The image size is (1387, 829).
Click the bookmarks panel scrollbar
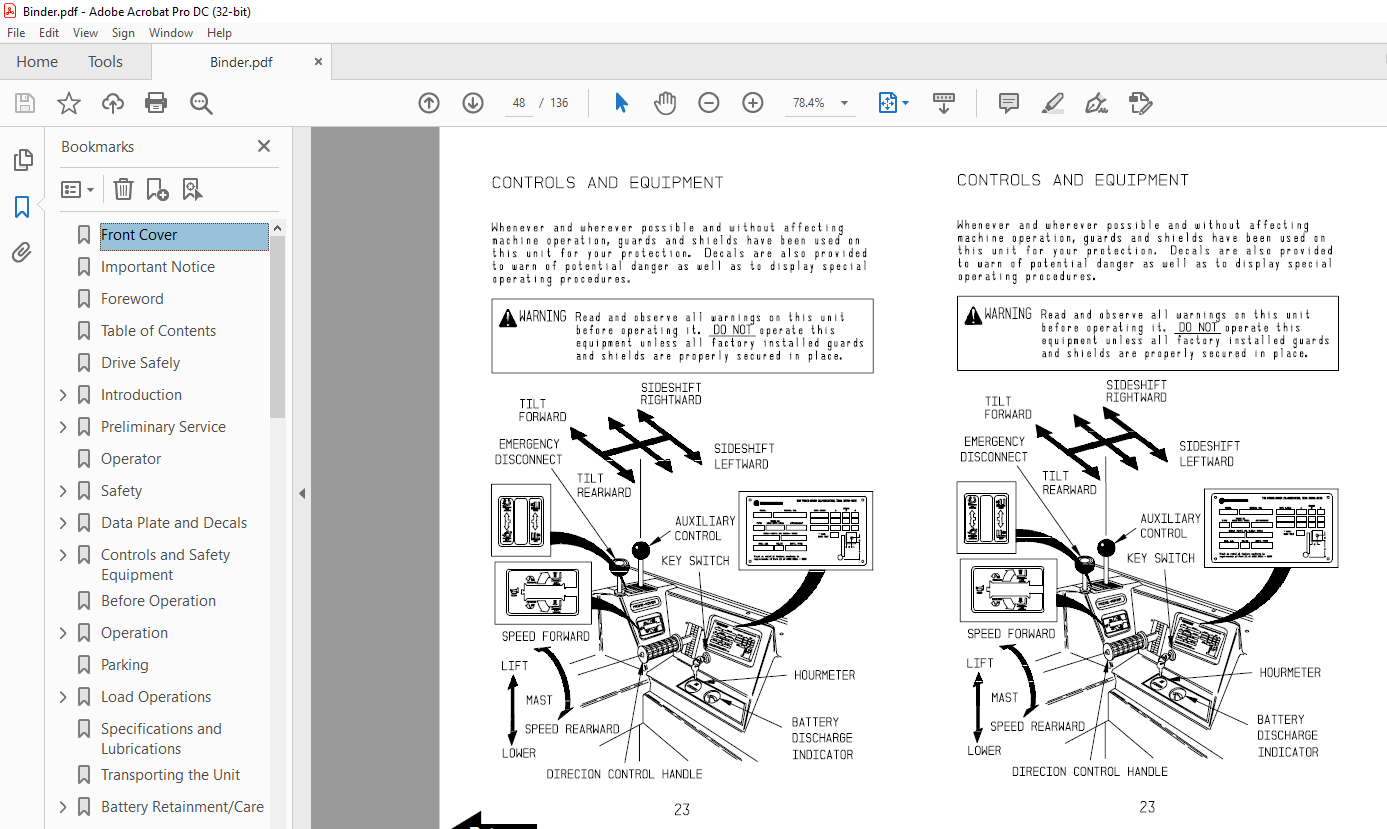point(278,328)
